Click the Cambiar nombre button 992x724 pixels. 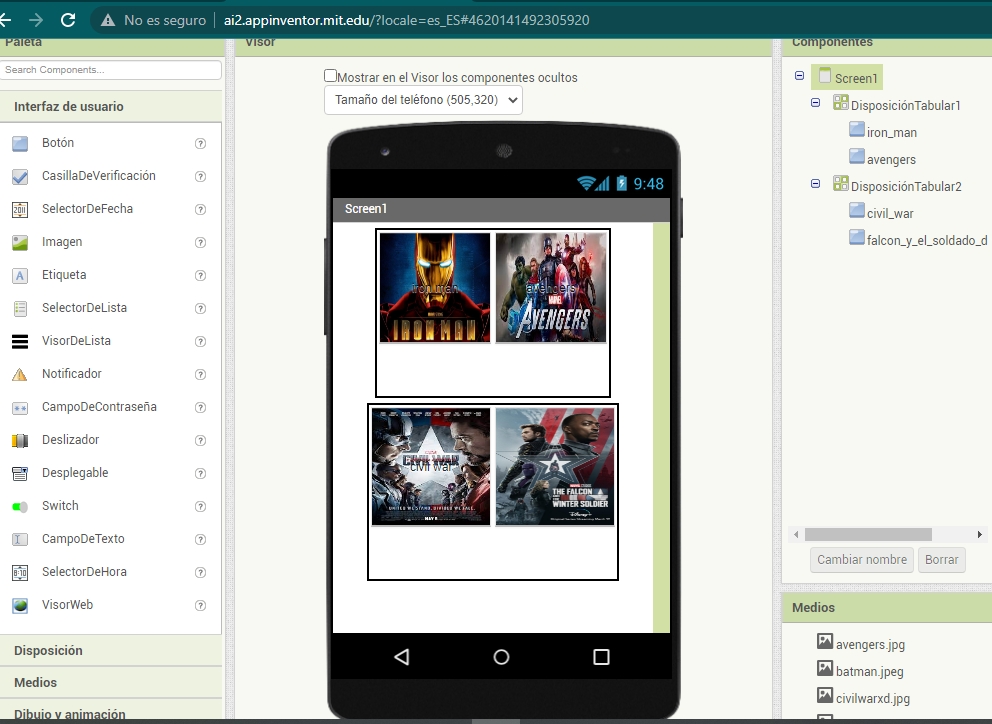pos(862,560)
